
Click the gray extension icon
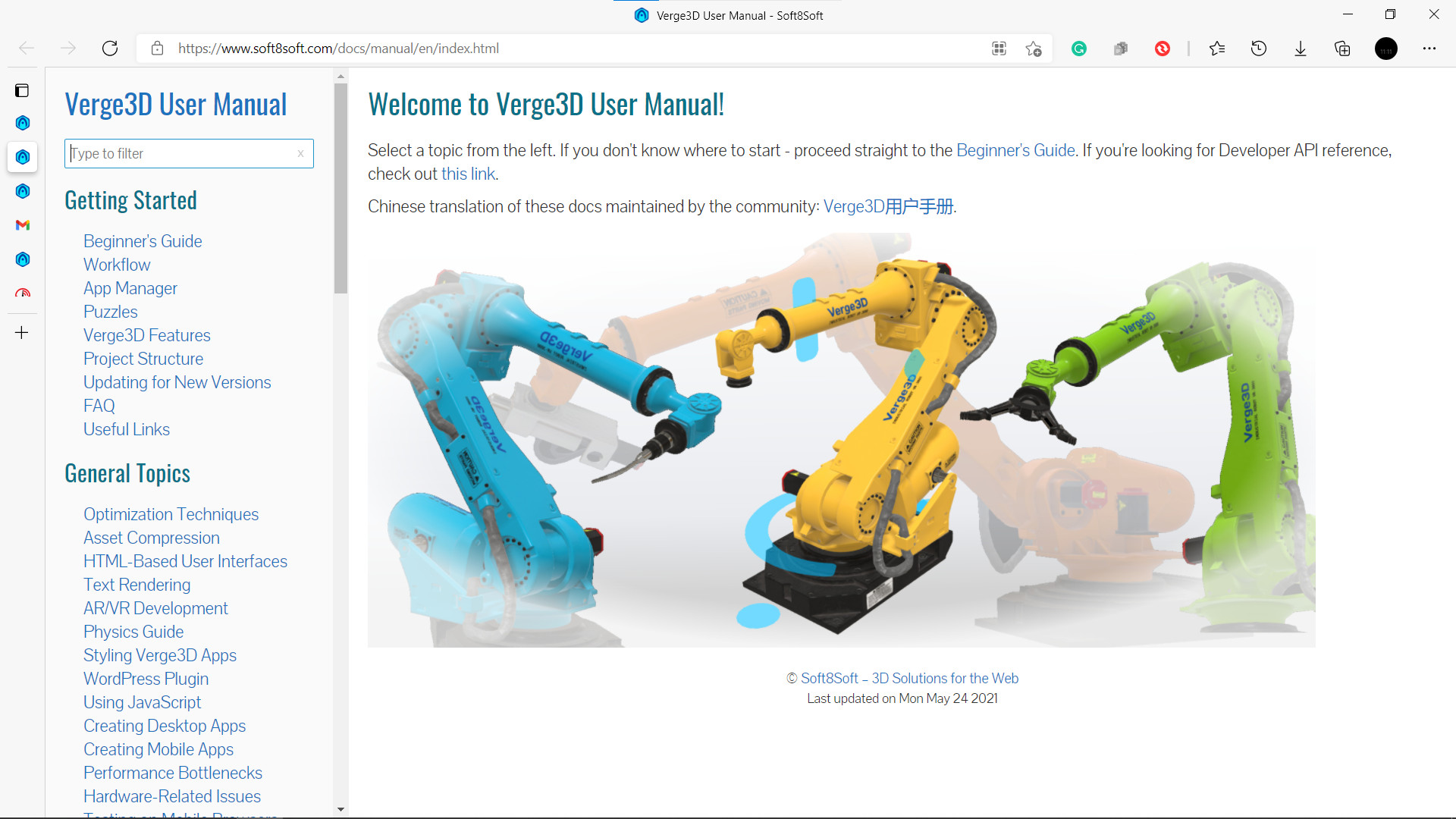(1121, 49)
